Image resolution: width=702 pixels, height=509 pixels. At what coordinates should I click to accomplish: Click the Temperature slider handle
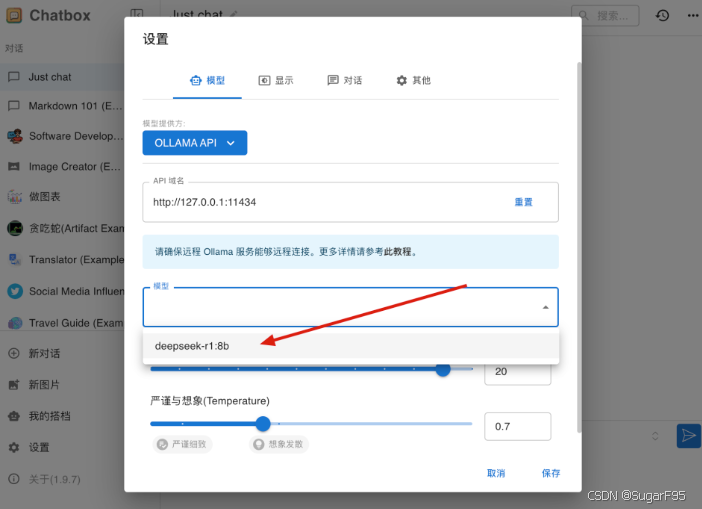pos(263,423)
